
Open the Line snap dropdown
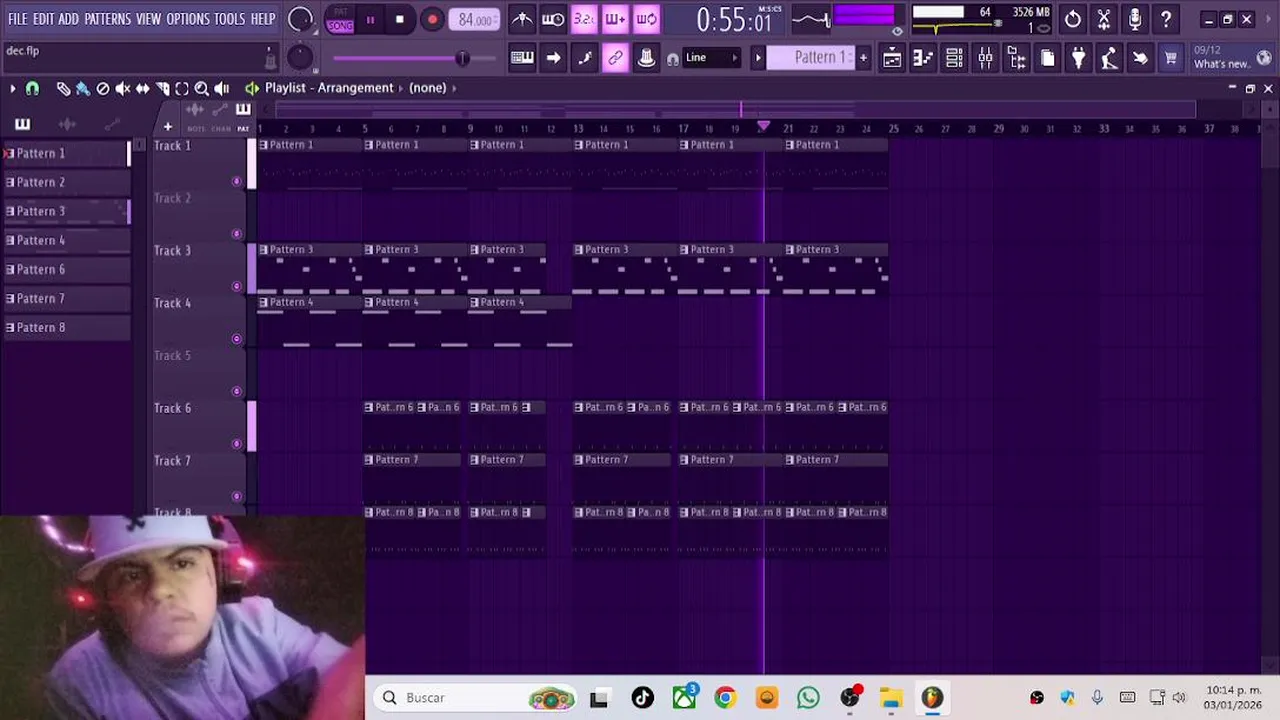pyautogui.click(x=711, y=58)
